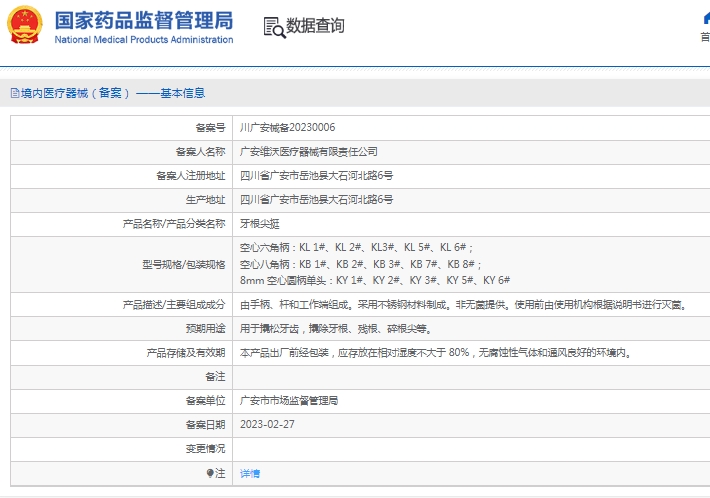710x498 pixels.
Task: Click product description starting 由手柄
Action: coord(464,305)
